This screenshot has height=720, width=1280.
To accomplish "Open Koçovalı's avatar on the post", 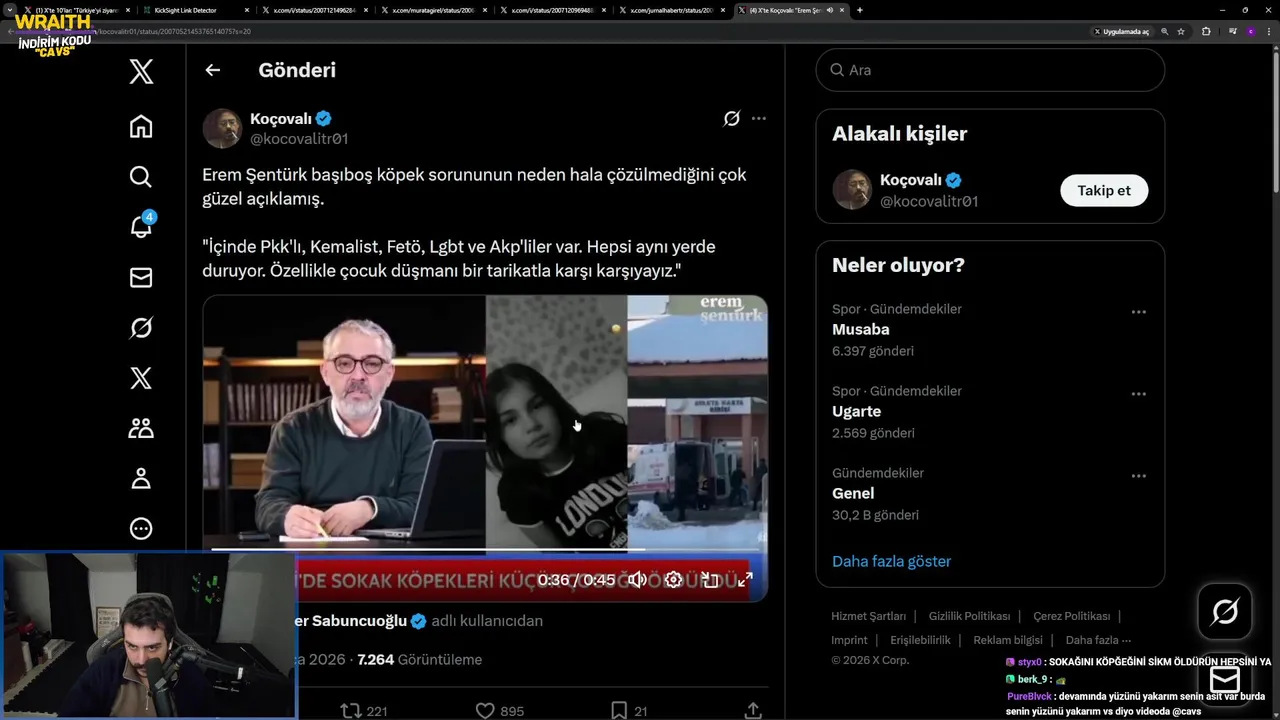I will pyautogui.click(x=222, y=128).
